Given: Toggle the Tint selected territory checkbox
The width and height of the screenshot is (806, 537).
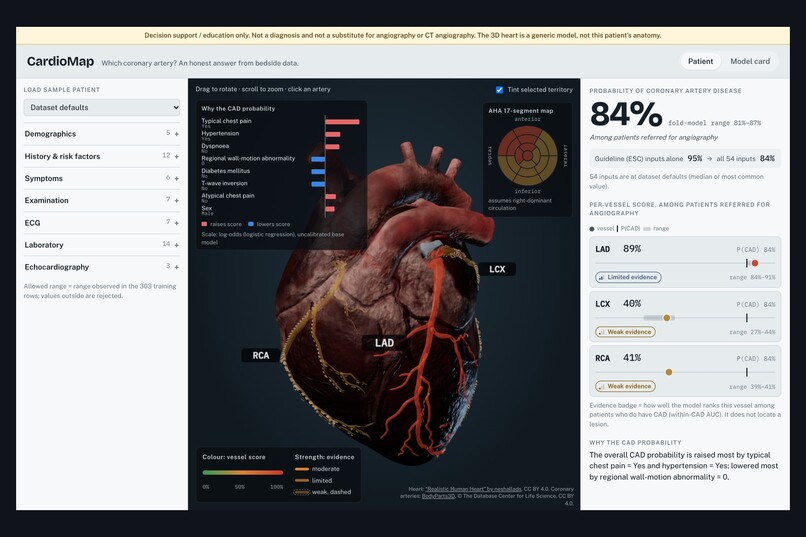Looking at the screenshot, I should [499, 89].
